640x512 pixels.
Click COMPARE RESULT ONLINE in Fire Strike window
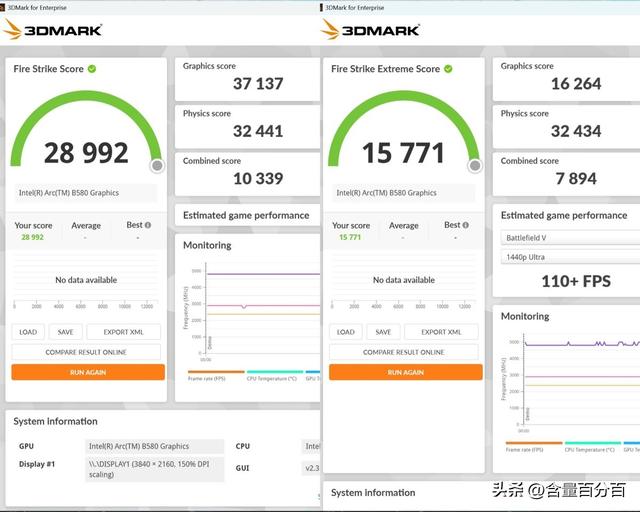click(x=86, y=352)
